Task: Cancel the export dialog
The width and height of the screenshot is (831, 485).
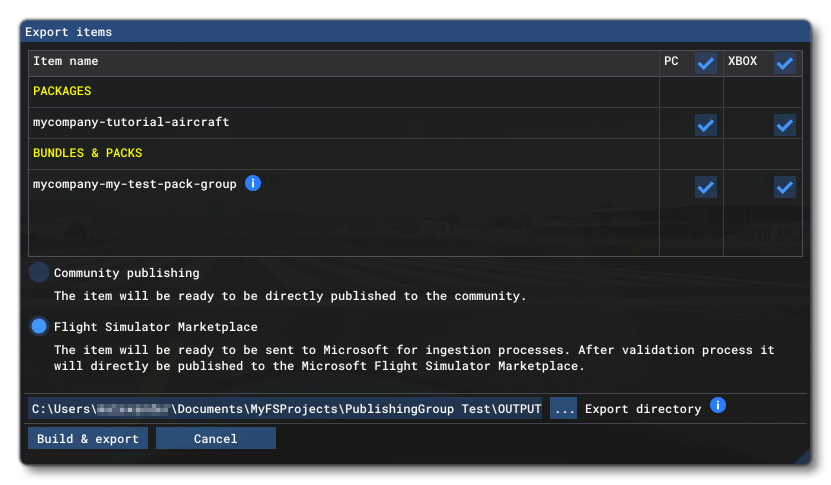Action: coord(215,439)
